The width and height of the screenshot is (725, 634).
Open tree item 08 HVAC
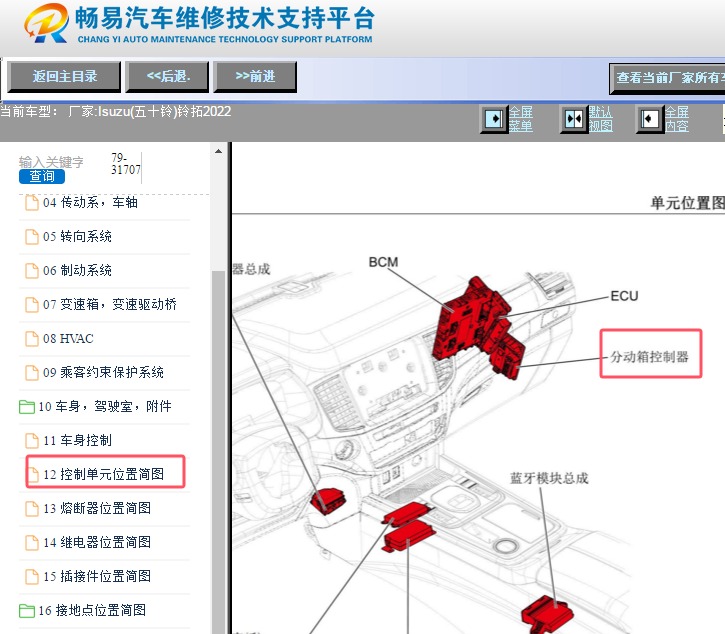pos(68,339)
